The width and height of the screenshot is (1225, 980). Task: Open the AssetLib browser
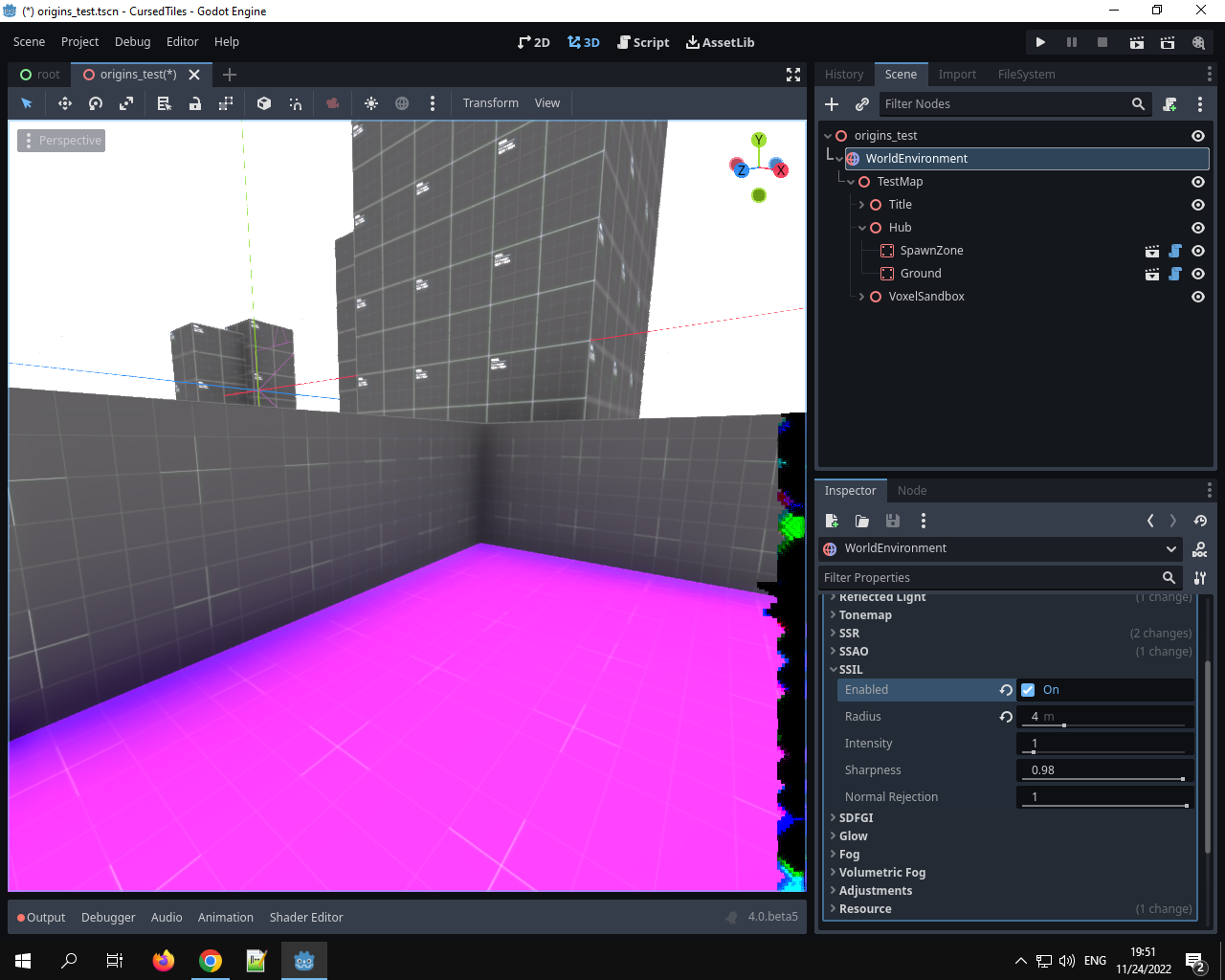click(721, 41)
